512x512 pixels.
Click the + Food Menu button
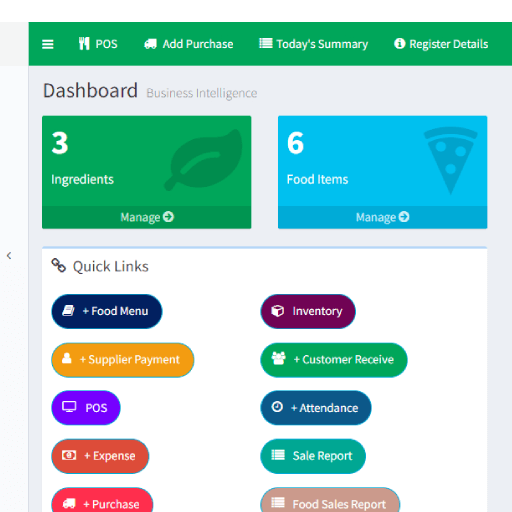coord(107,311)
